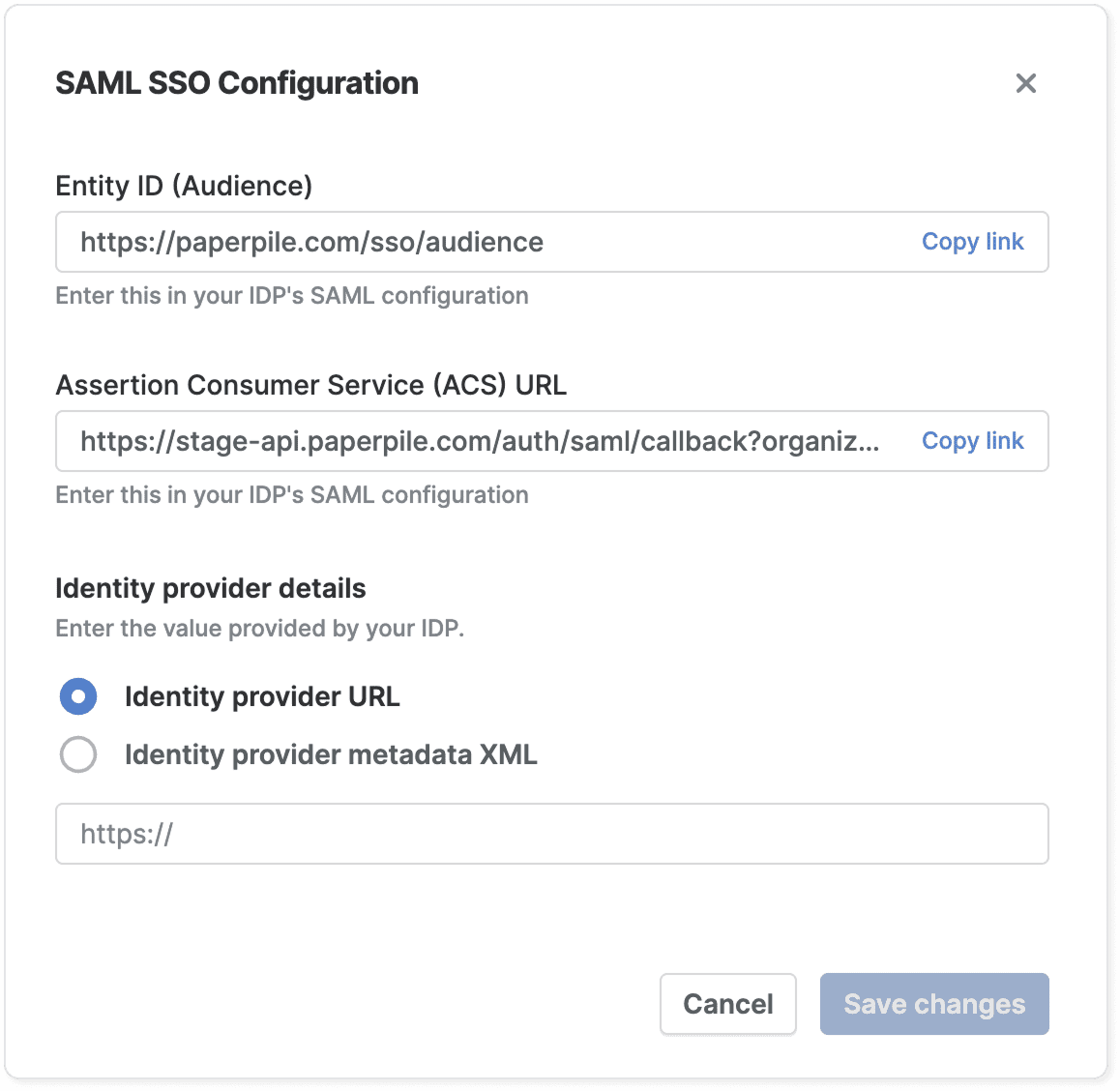
Task: Click the "Assertion Consumer Service (ACS) URL" label
Action: tap(310, 385)
